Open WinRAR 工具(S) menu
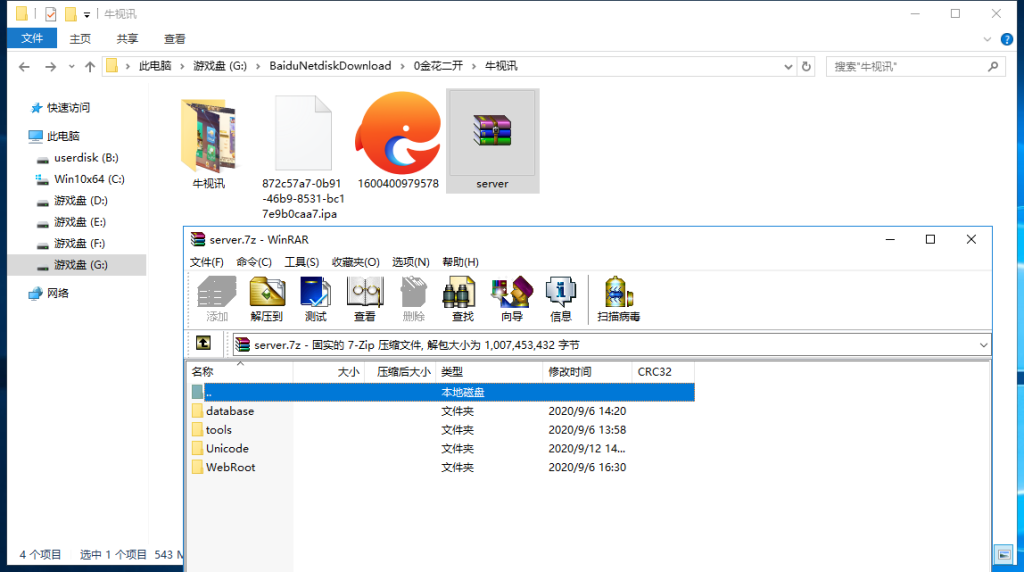 point(302,262)
